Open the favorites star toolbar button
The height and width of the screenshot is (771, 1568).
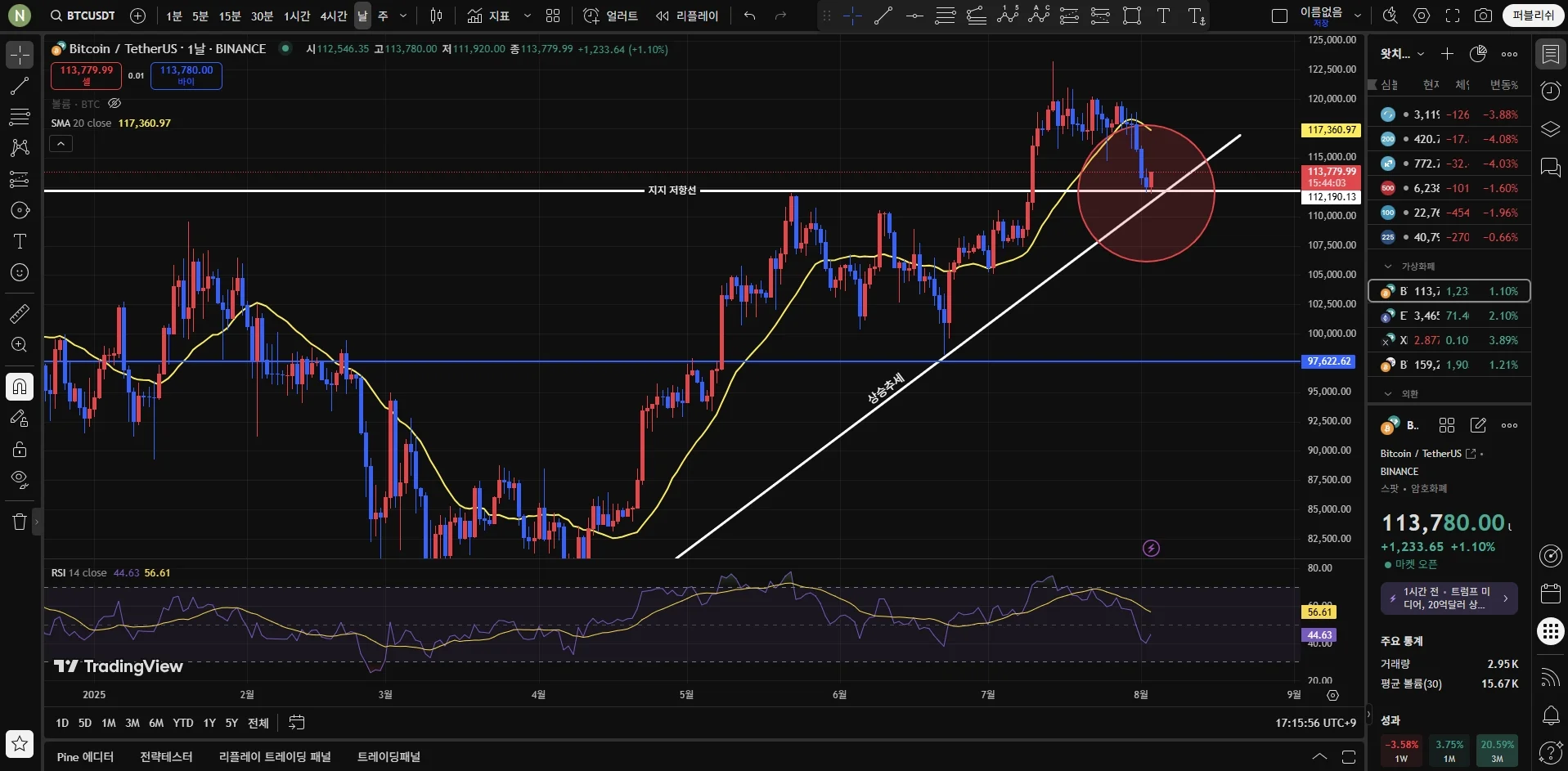point(20,743)
